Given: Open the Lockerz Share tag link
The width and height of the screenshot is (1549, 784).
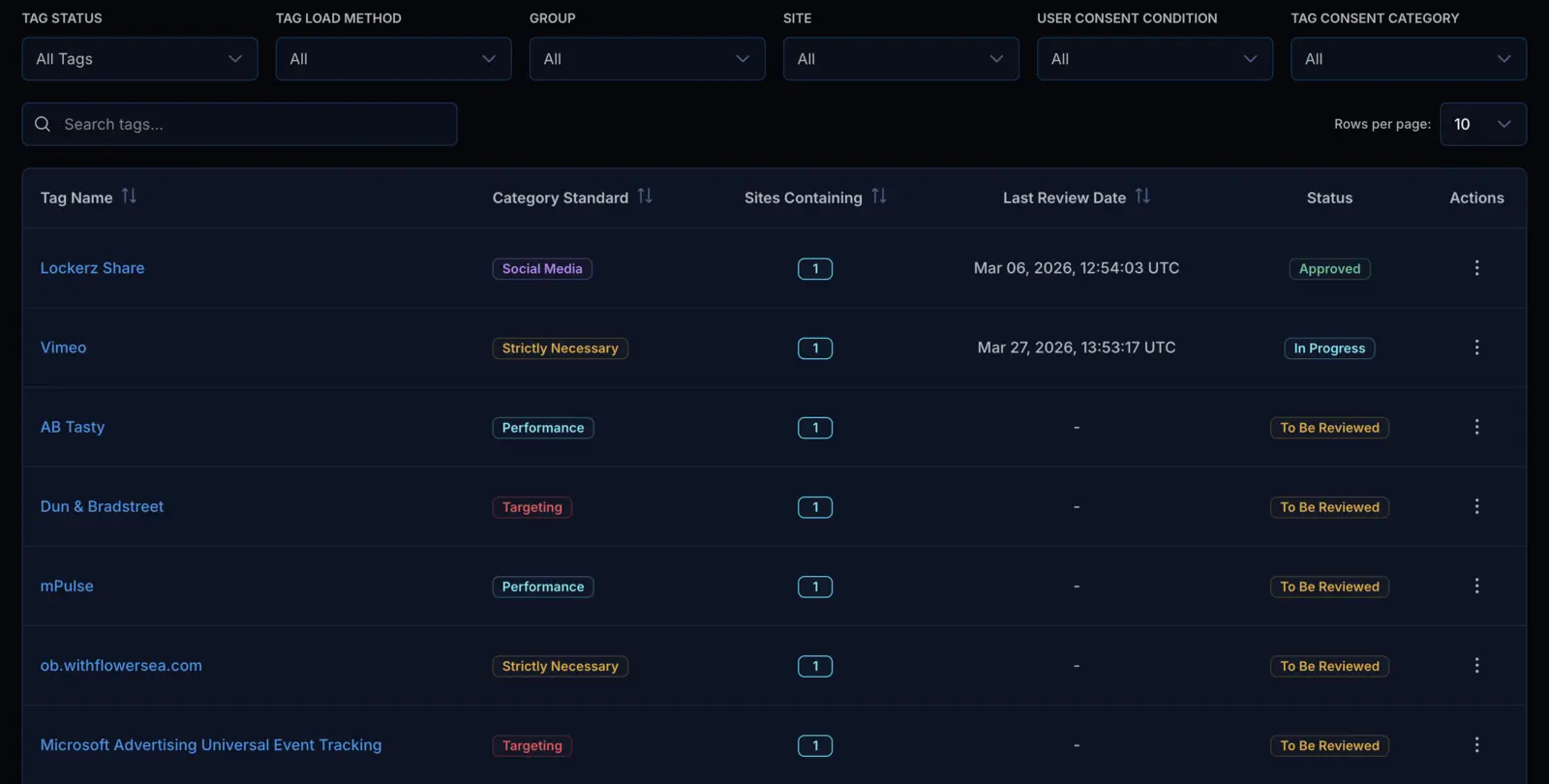Looking at the screenshot, I should point(92,268).
